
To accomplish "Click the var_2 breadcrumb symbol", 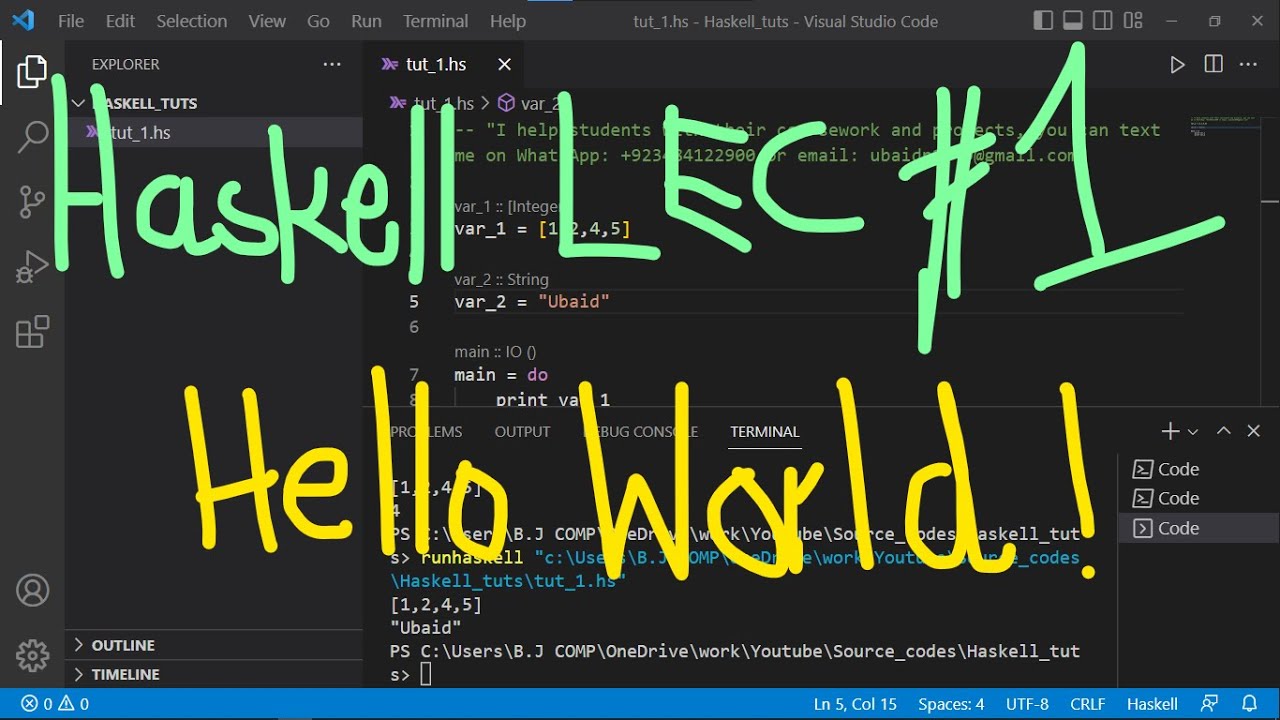I will point(530,103).
